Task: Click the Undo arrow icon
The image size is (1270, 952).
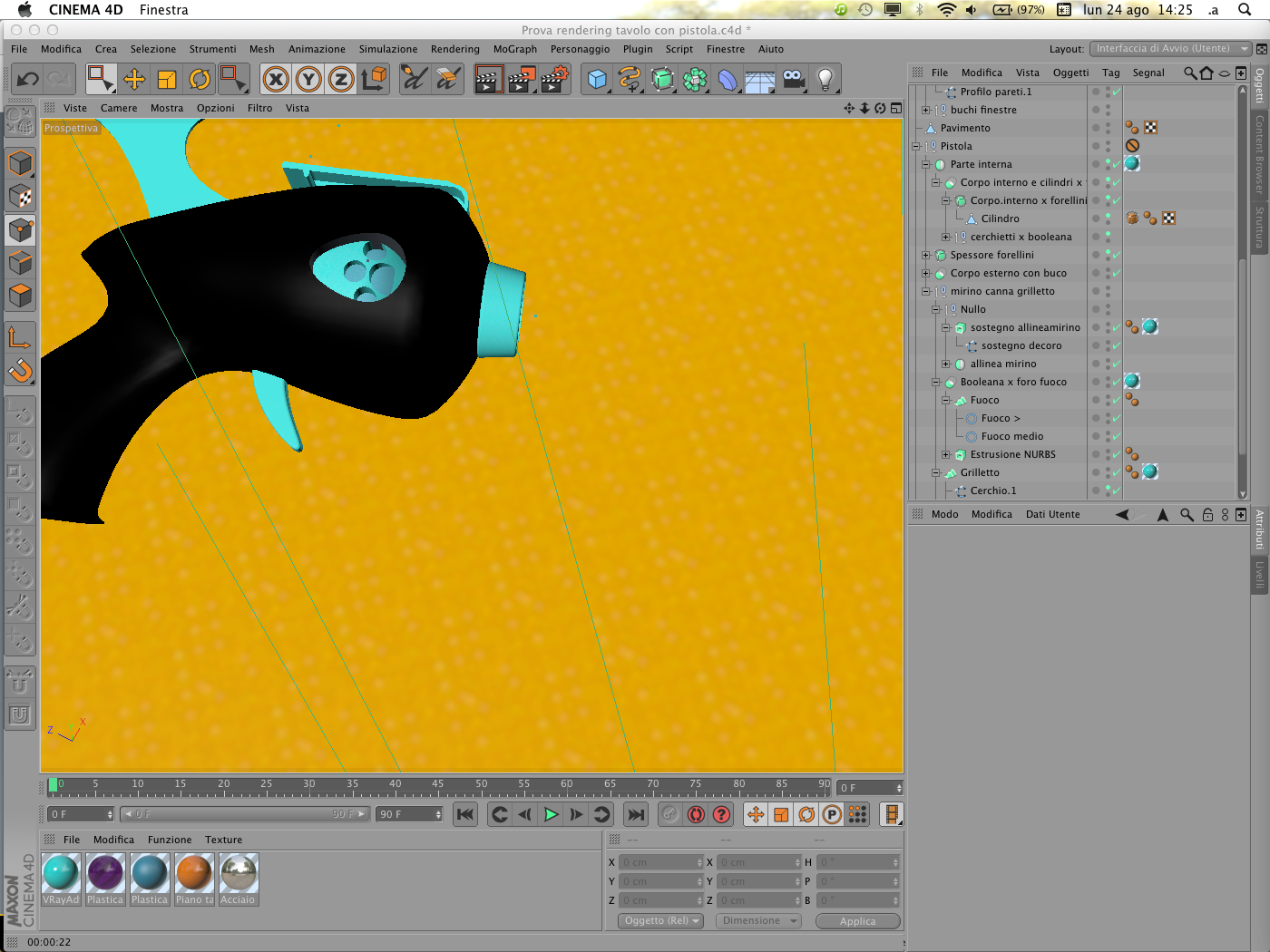Action: [27, 80]
